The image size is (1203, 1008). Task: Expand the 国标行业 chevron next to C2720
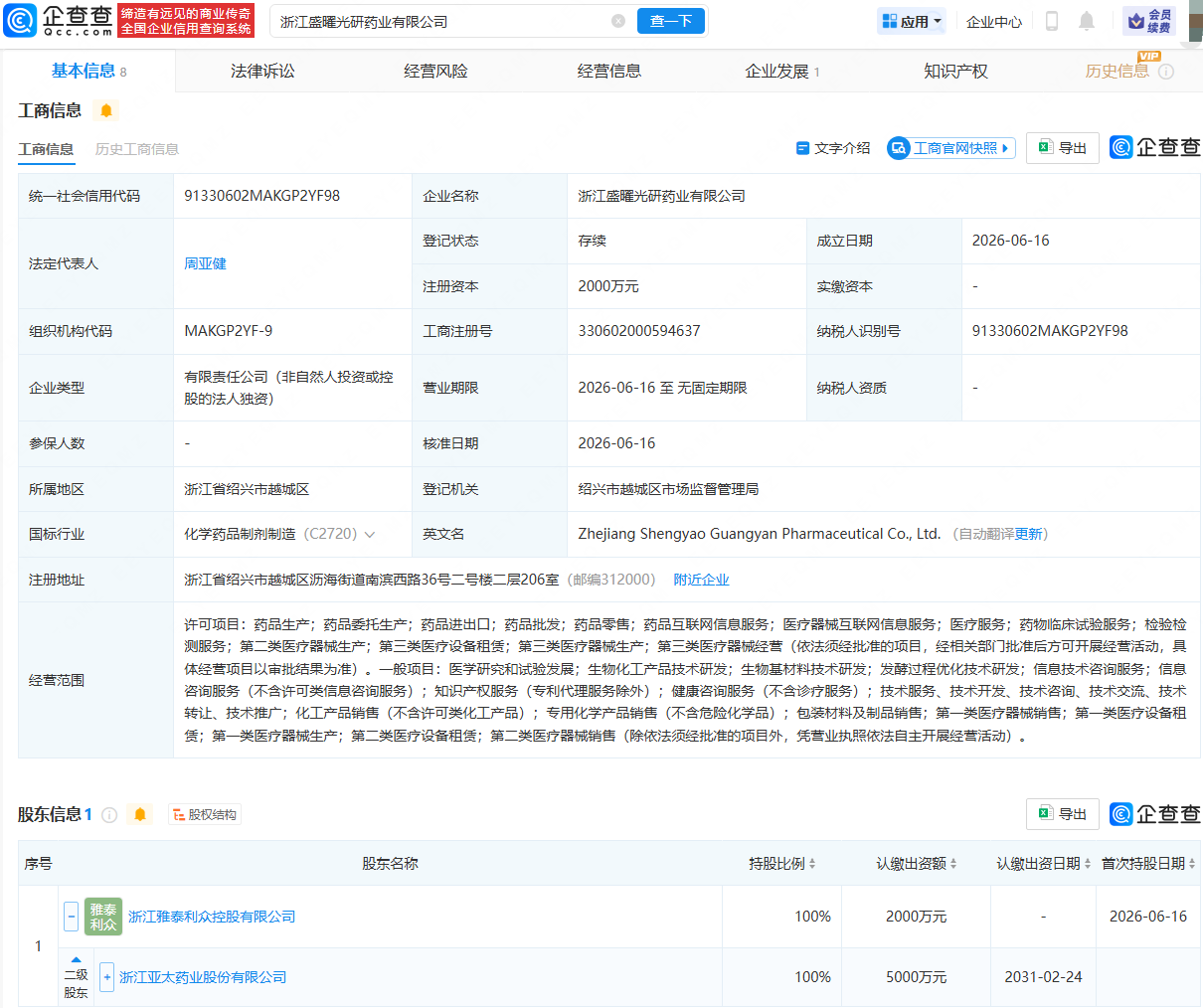point(370,535)
